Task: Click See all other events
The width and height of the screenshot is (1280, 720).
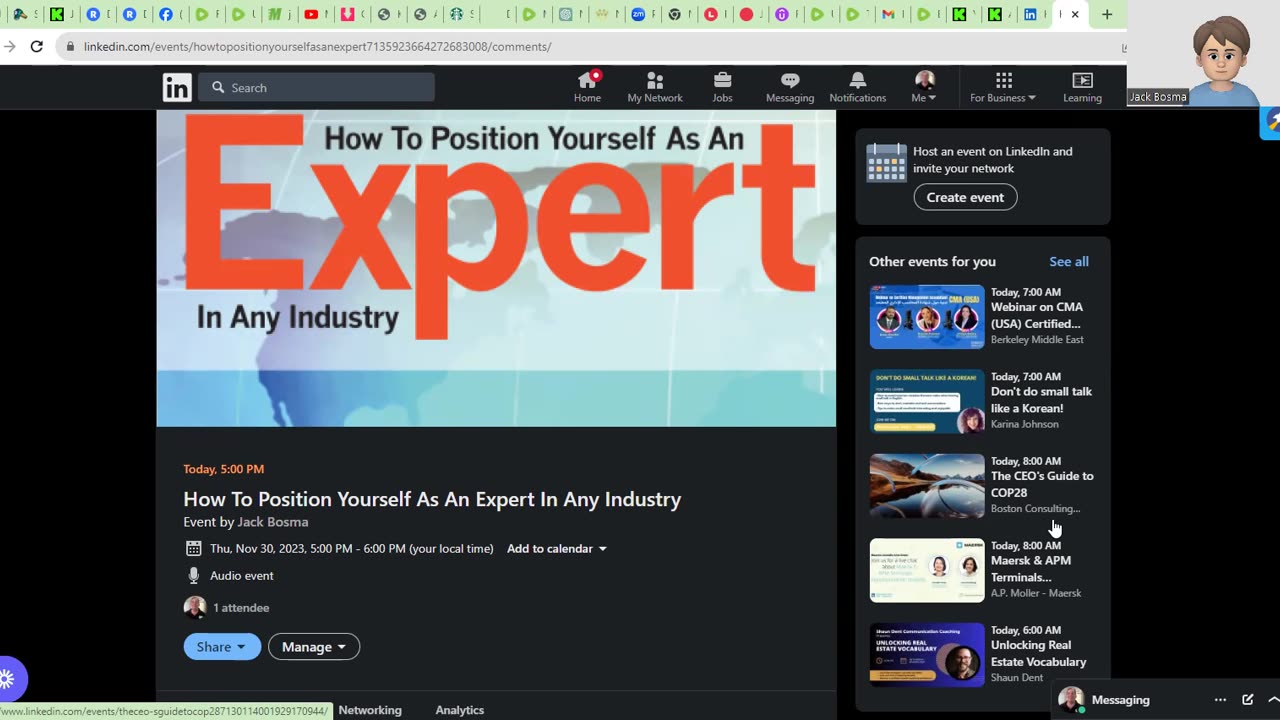Action: 1069,261
